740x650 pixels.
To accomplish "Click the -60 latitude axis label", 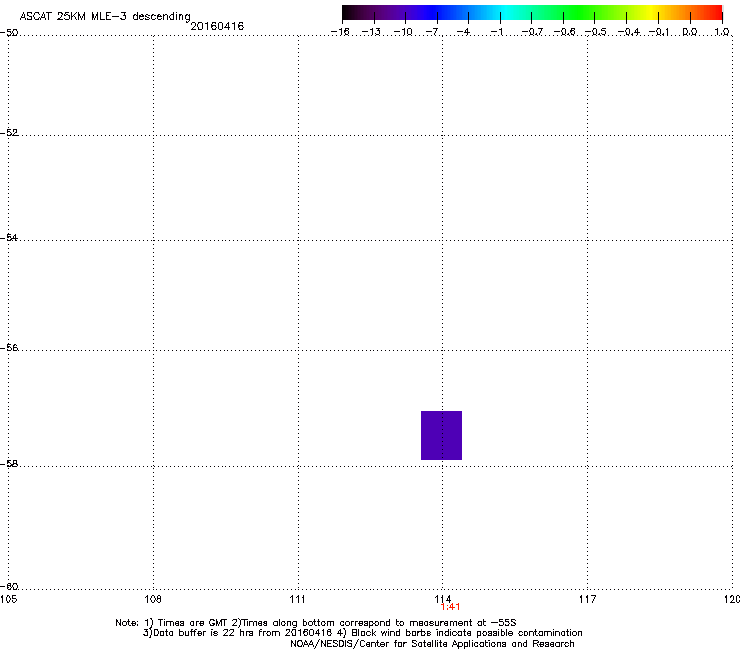I will [9, 586].
